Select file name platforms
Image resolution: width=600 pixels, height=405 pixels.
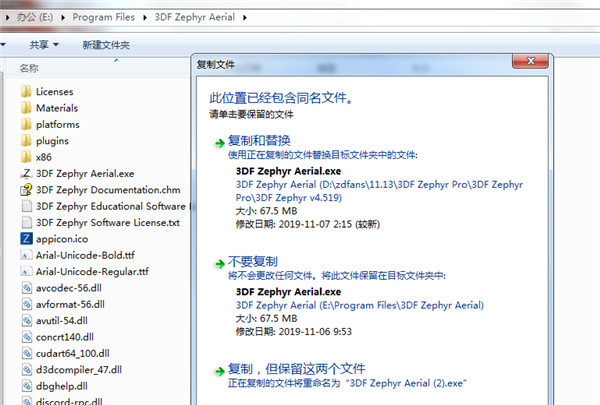tap(58, 124)
